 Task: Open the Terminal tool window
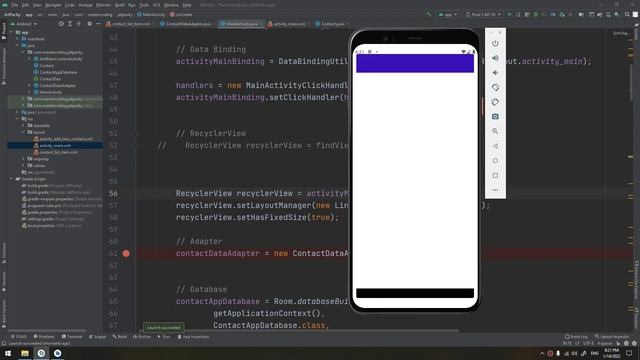(x=72, y=337)
